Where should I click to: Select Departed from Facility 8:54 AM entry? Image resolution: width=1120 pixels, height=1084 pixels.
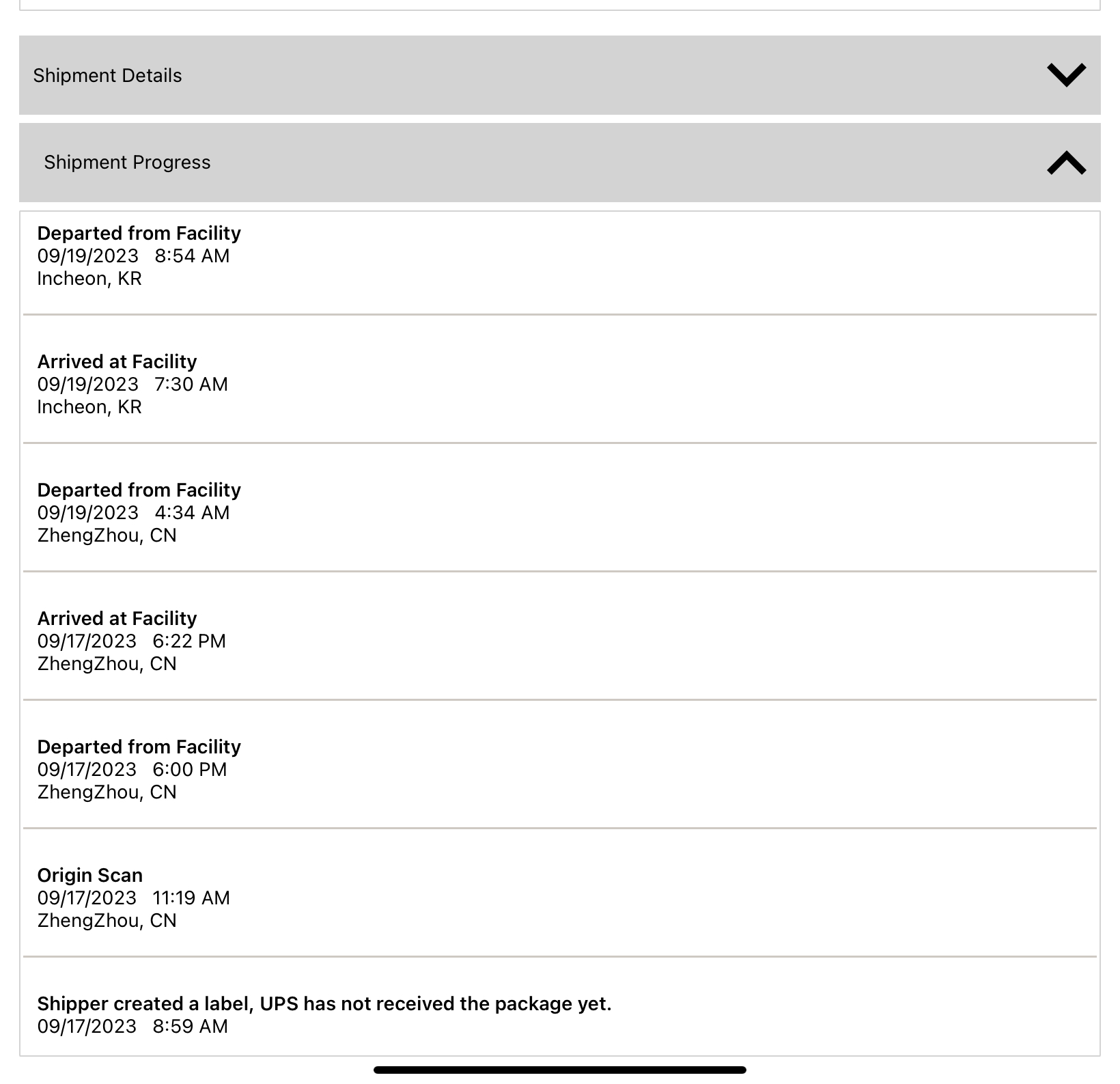[560, 263]
